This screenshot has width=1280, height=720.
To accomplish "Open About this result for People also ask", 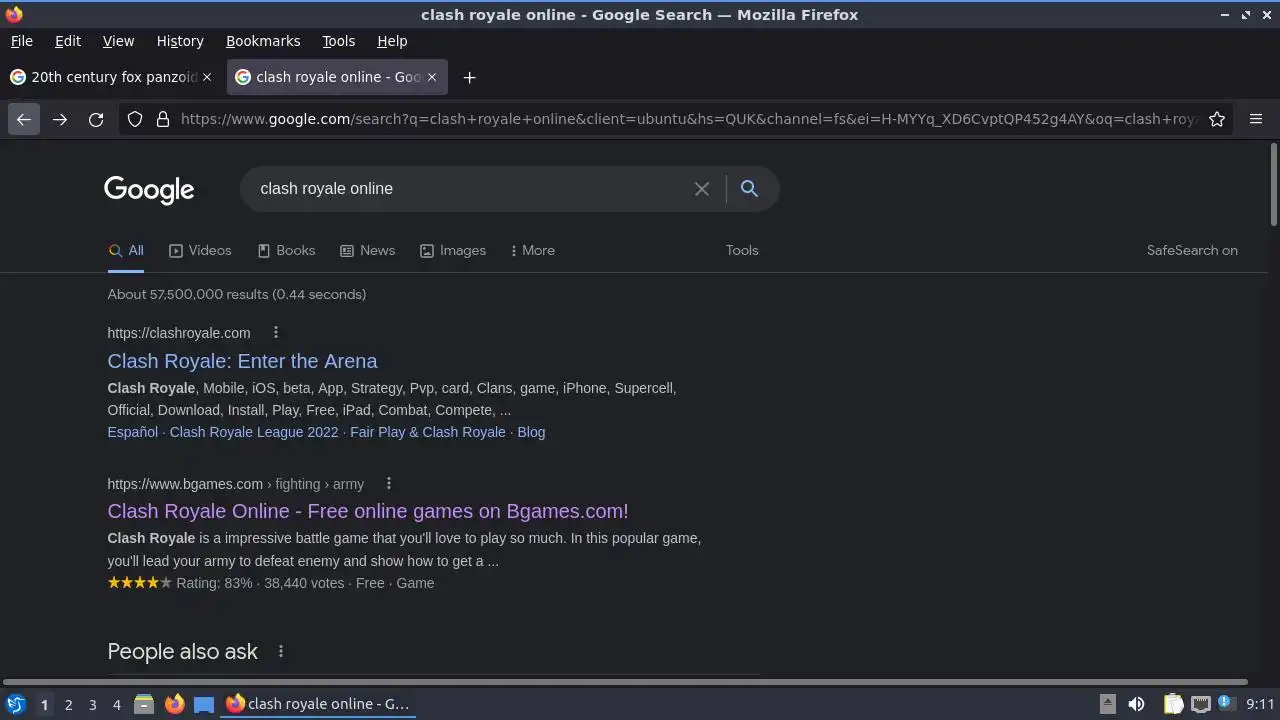I will 281,651.
